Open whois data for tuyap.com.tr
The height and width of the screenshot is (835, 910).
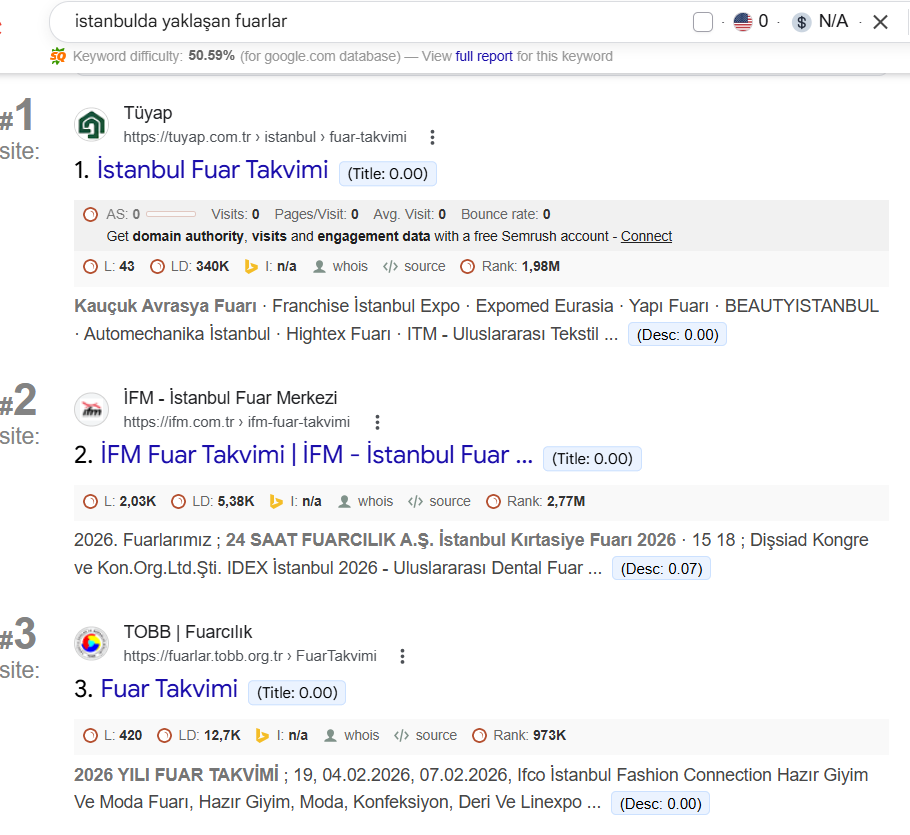click(x=349, y=266)
